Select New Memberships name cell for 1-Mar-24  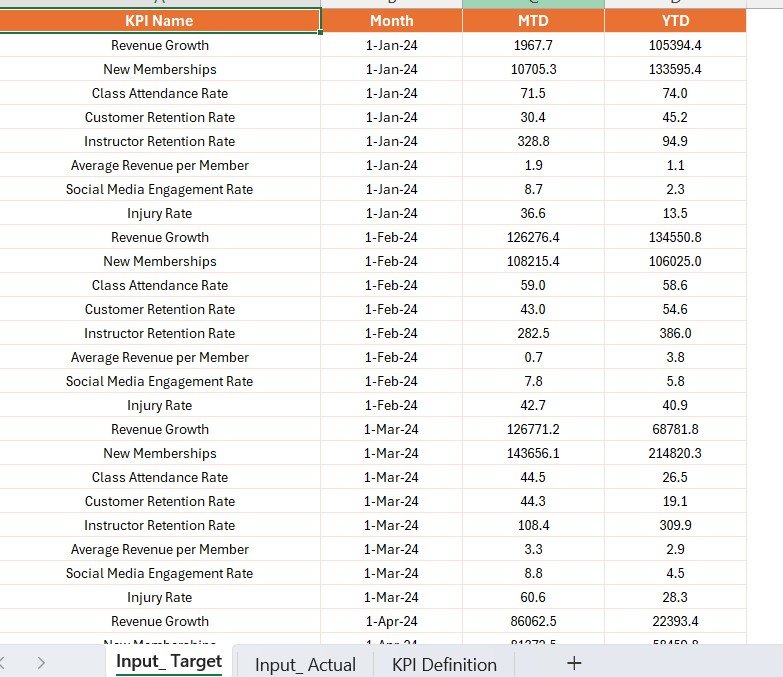click(x=159, y=452)
